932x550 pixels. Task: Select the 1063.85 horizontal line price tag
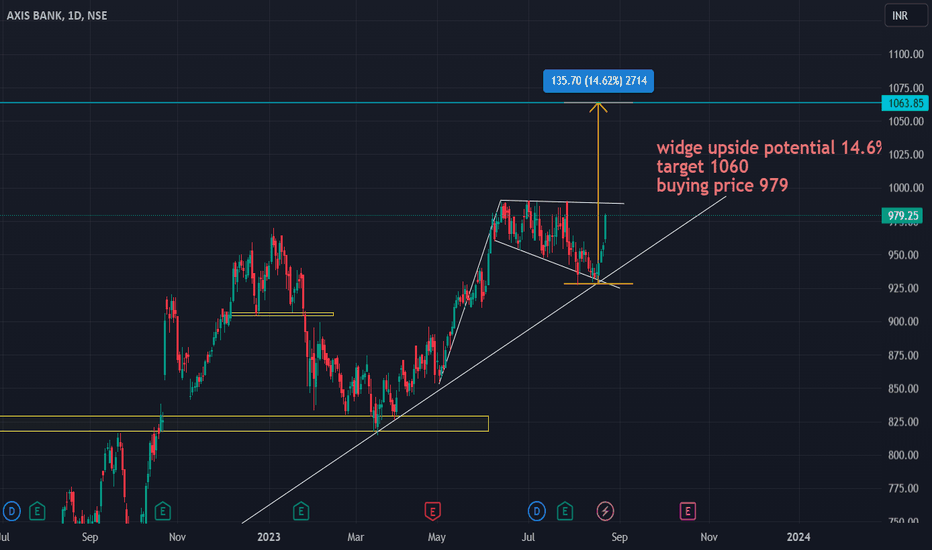[x=905, y=103]
